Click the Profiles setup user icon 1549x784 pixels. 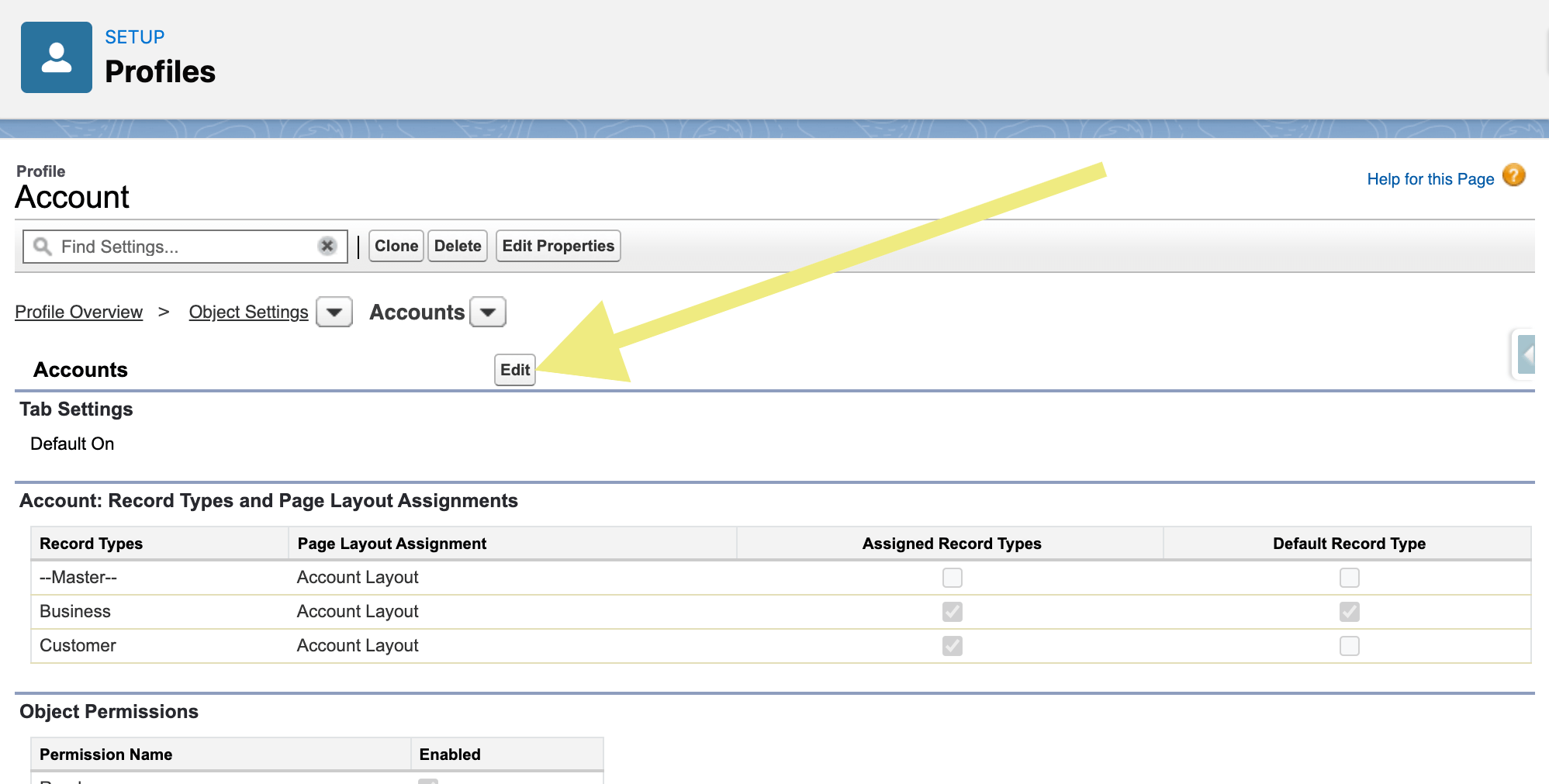(56, 56)
